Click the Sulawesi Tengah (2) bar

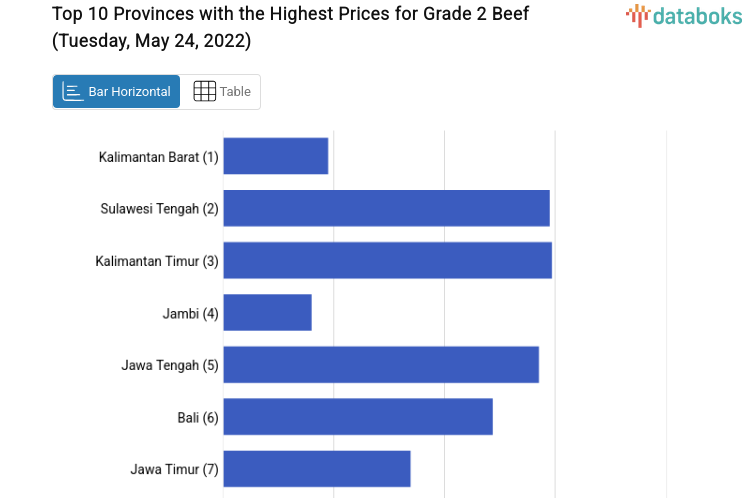click(x=386, y=208)
